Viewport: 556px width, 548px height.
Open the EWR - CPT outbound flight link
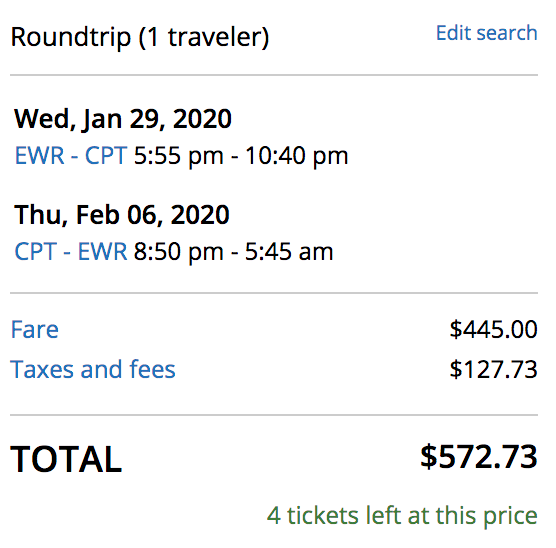[x=71, y=155]
